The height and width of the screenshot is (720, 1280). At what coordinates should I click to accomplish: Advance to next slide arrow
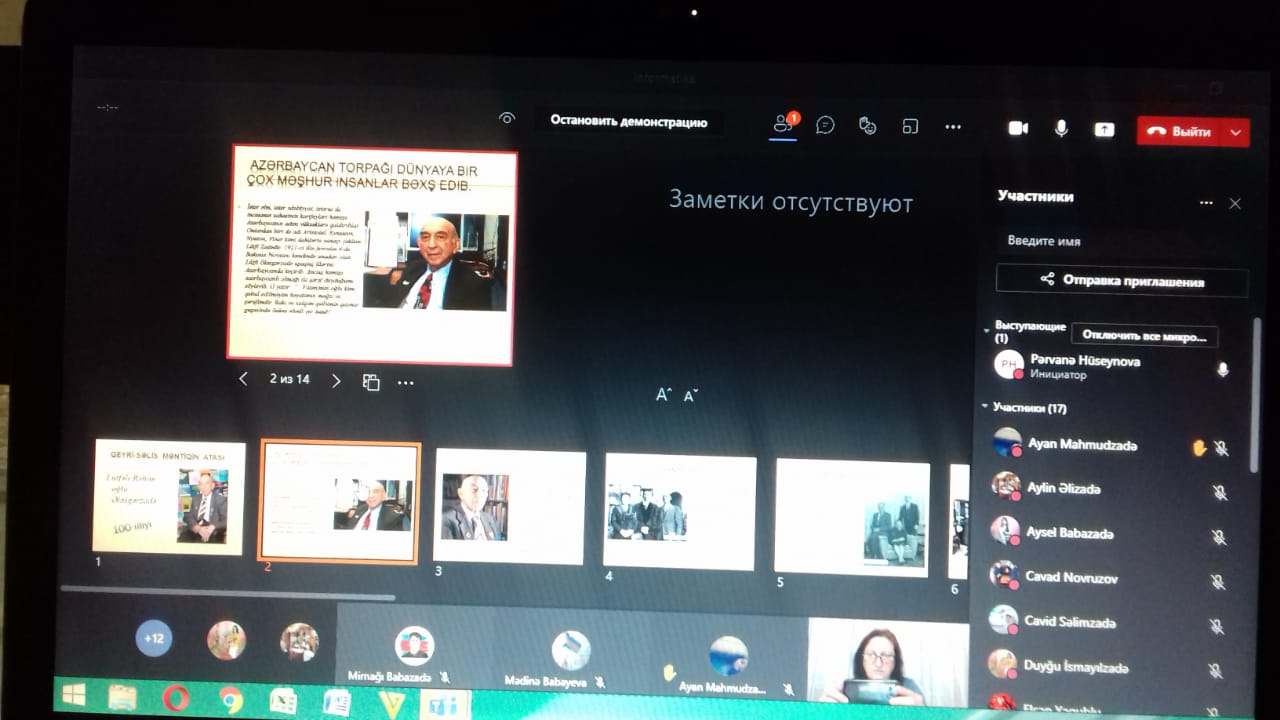[x=336, y=381]
